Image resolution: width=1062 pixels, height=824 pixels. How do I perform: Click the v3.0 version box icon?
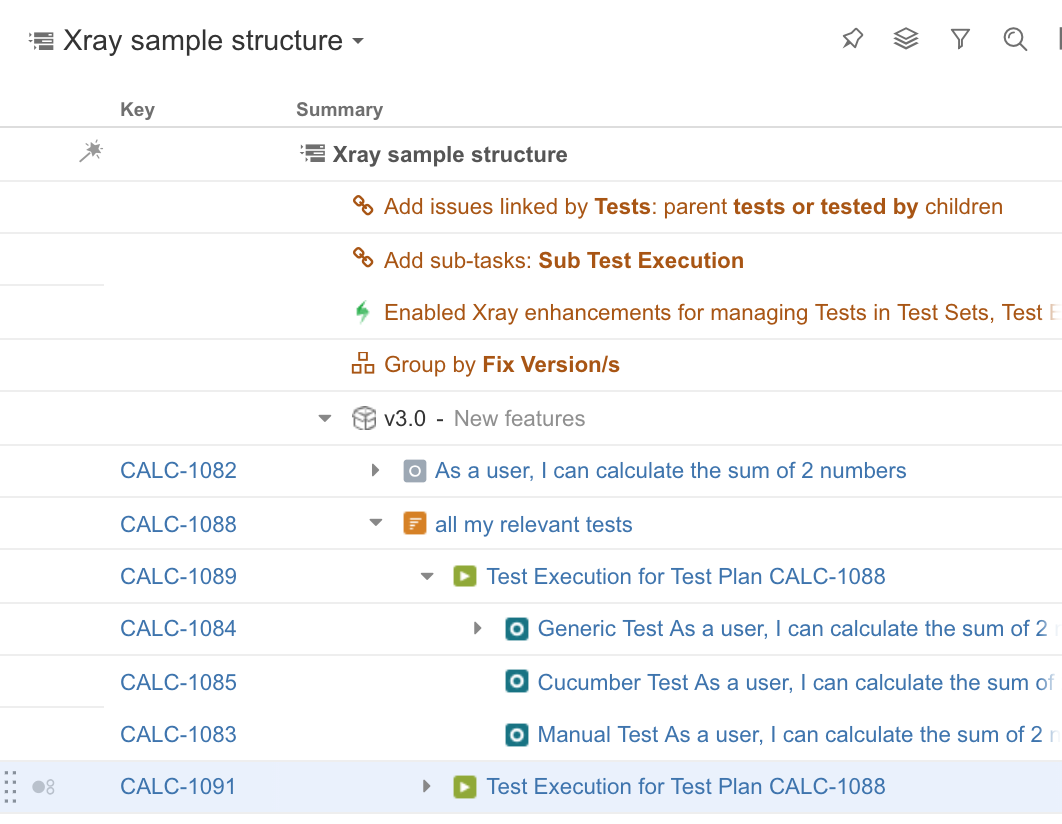tap(364, 418)
